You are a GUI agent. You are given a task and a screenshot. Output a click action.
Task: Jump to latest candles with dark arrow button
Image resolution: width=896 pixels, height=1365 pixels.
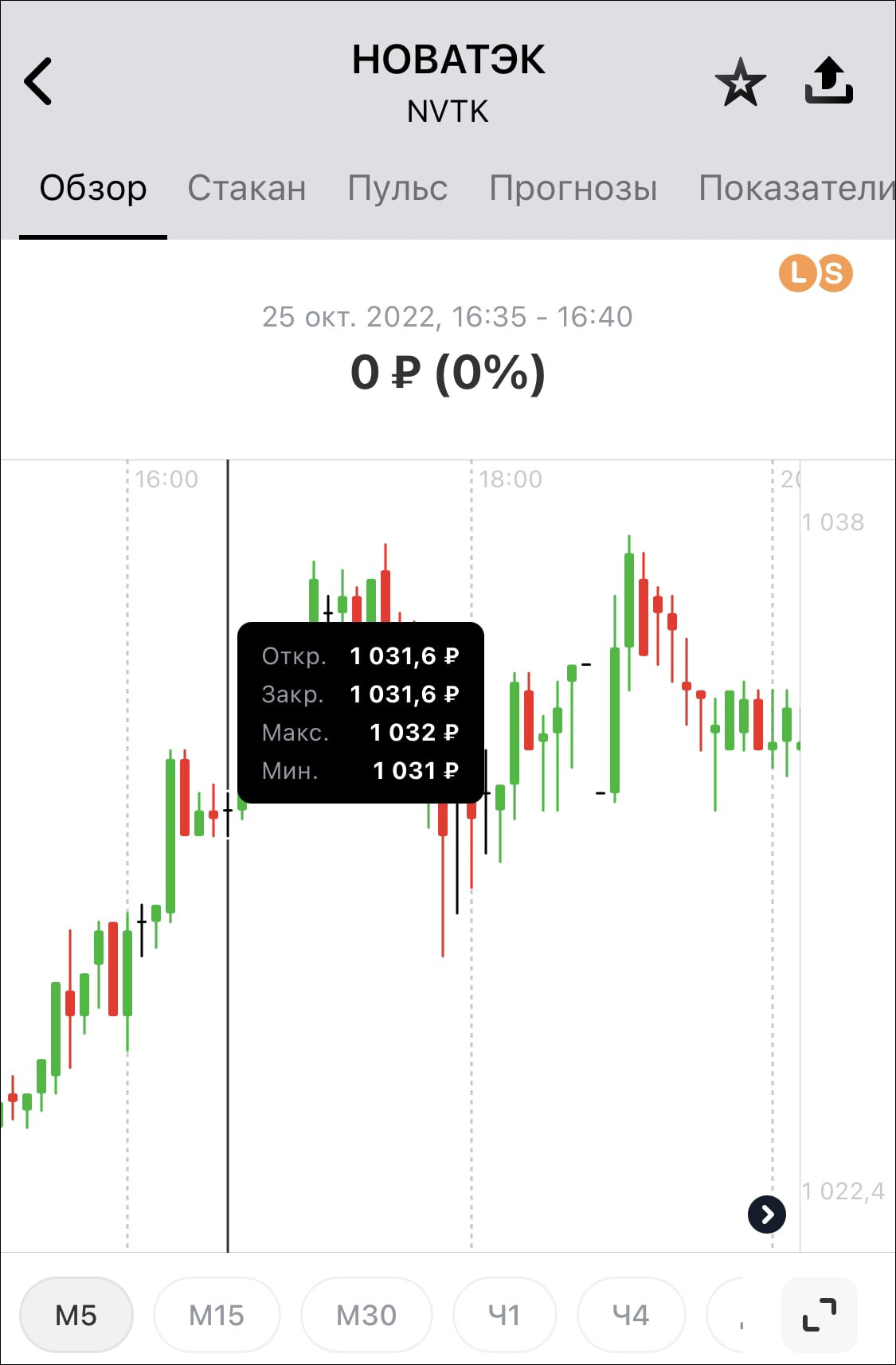pos(766,1214)
